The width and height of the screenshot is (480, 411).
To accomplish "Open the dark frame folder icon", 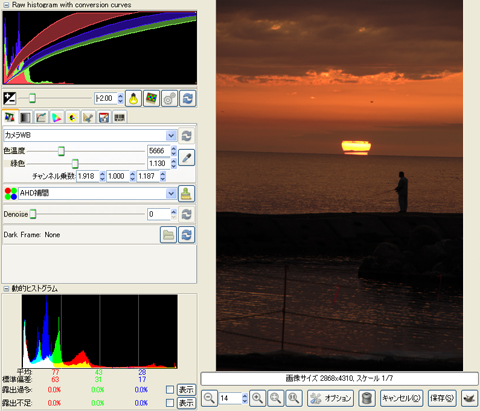I will [x=168, y=235].
